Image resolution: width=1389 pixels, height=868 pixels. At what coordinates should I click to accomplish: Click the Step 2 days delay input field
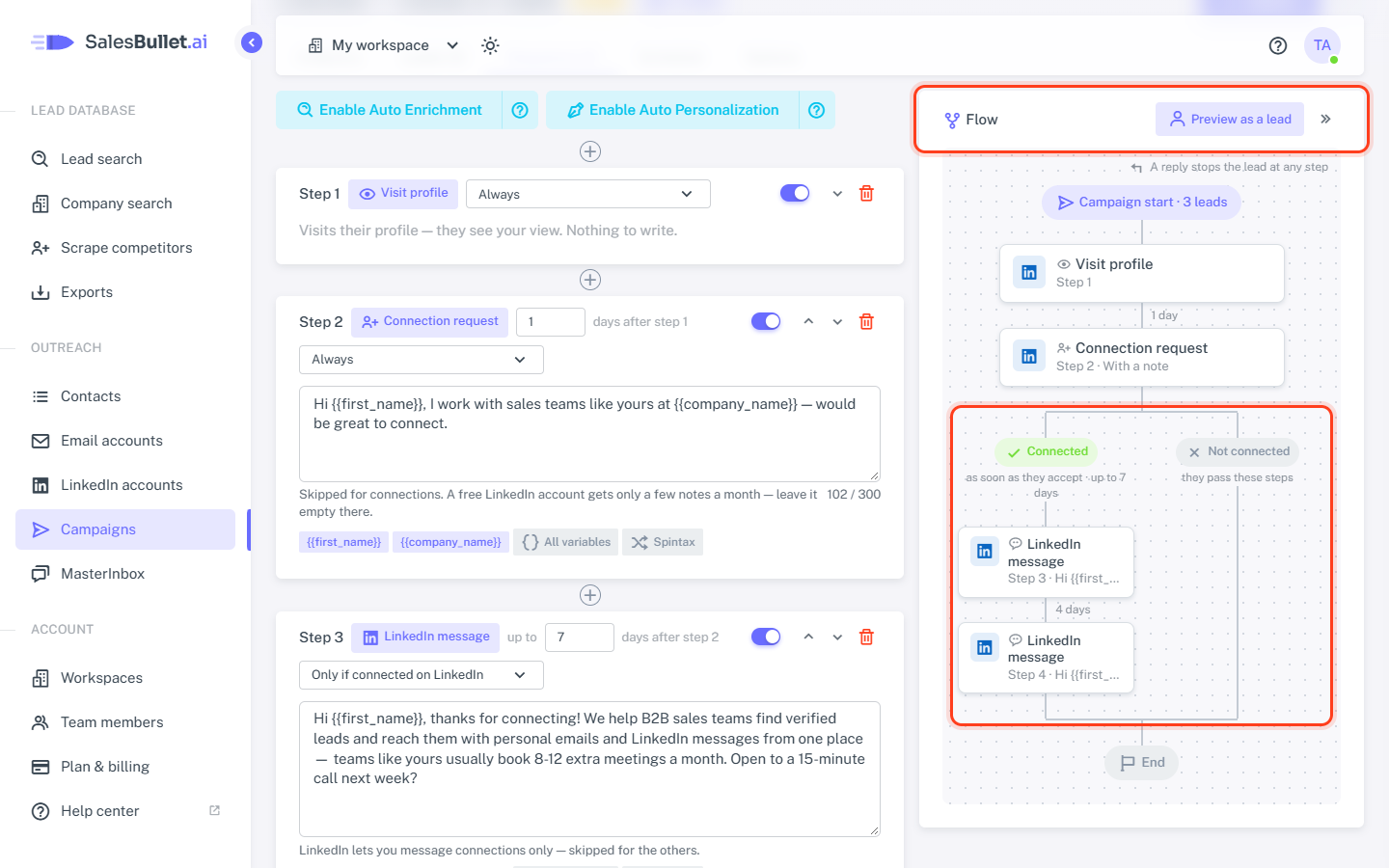point(550,322)
